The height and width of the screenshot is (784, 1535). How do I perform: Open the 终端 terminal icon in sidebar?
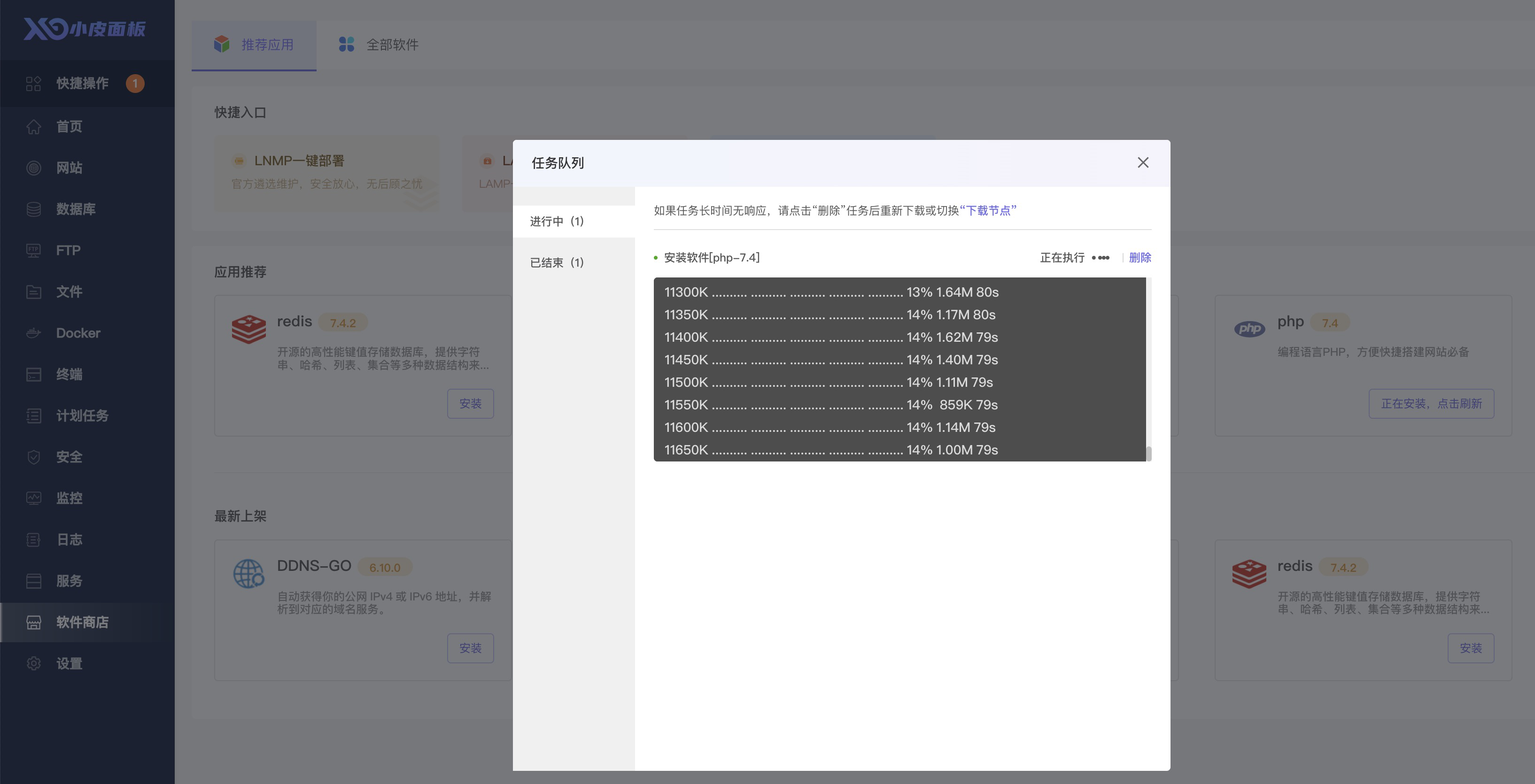33,374
